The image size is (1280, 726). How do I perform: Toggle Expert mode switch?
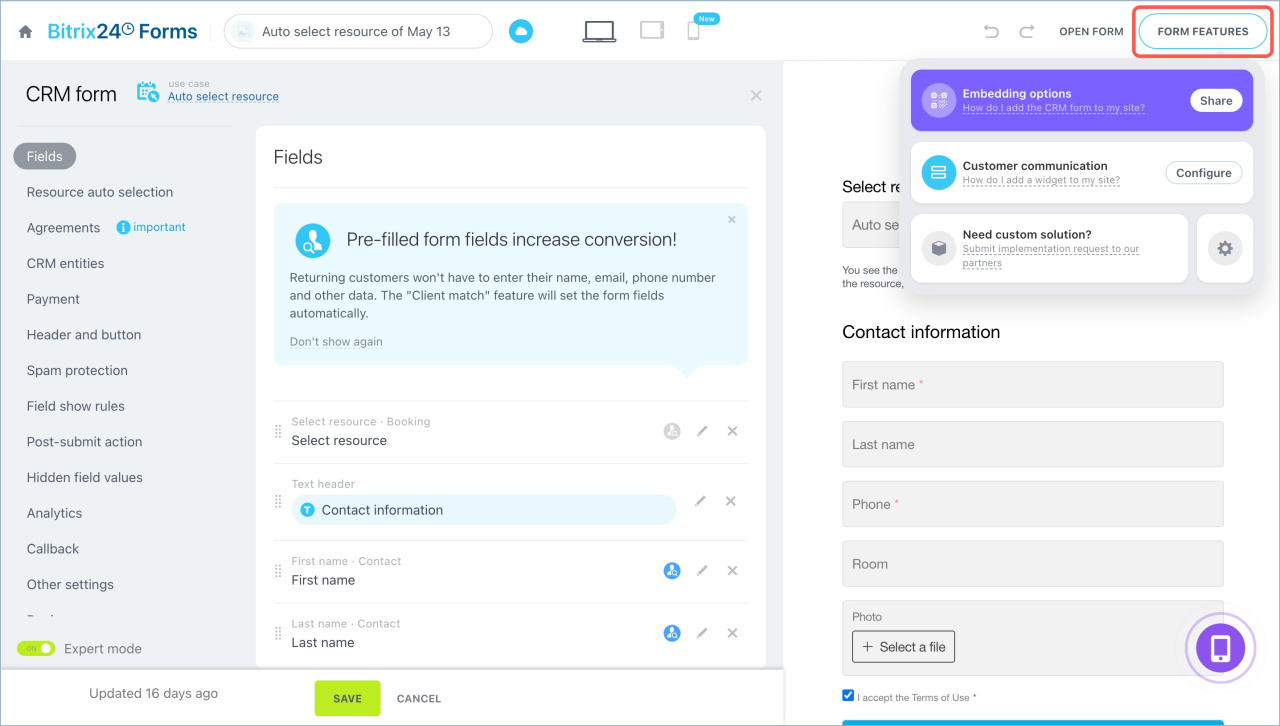click(36, 648)
